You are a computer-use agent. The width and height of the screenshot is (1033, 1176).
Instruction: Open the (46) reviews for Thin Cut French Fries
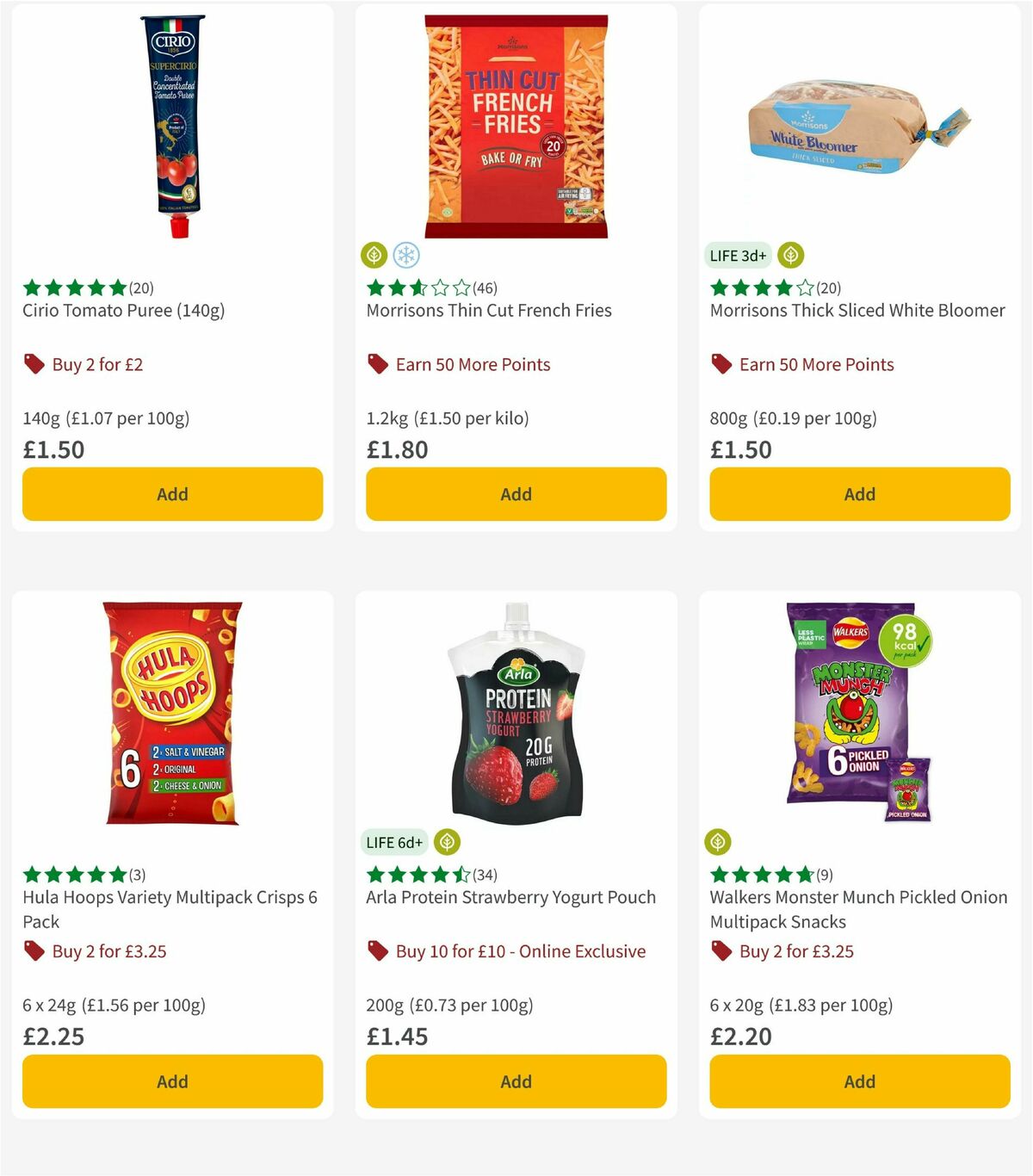(x=486, y=288)
